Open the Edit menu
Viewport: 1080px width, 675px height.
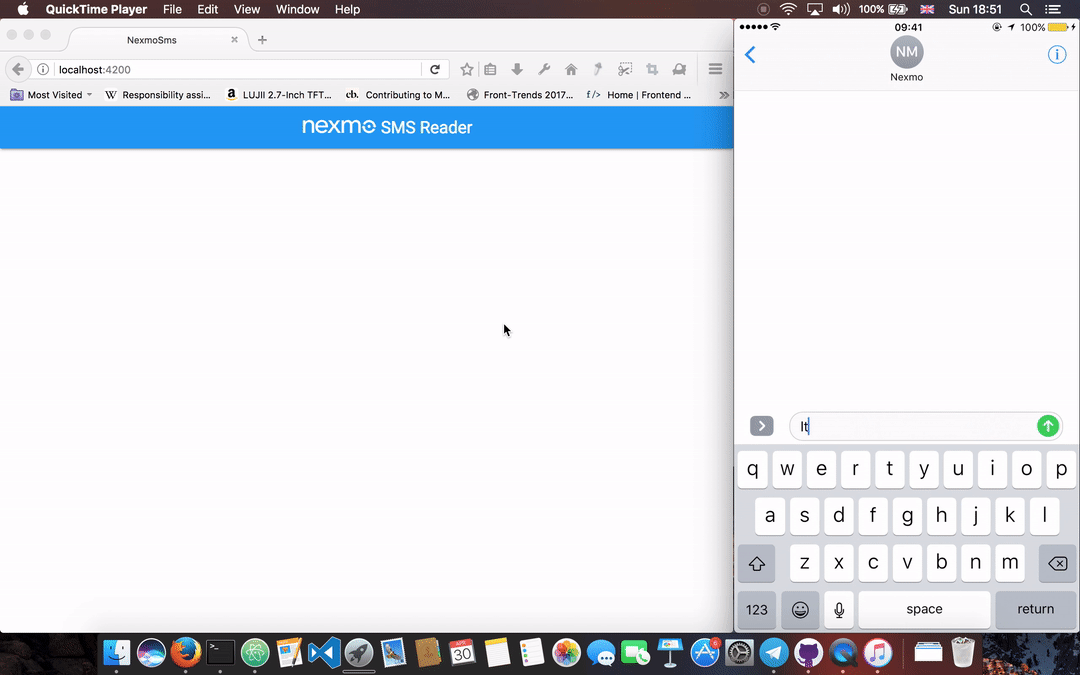(207, 9)
